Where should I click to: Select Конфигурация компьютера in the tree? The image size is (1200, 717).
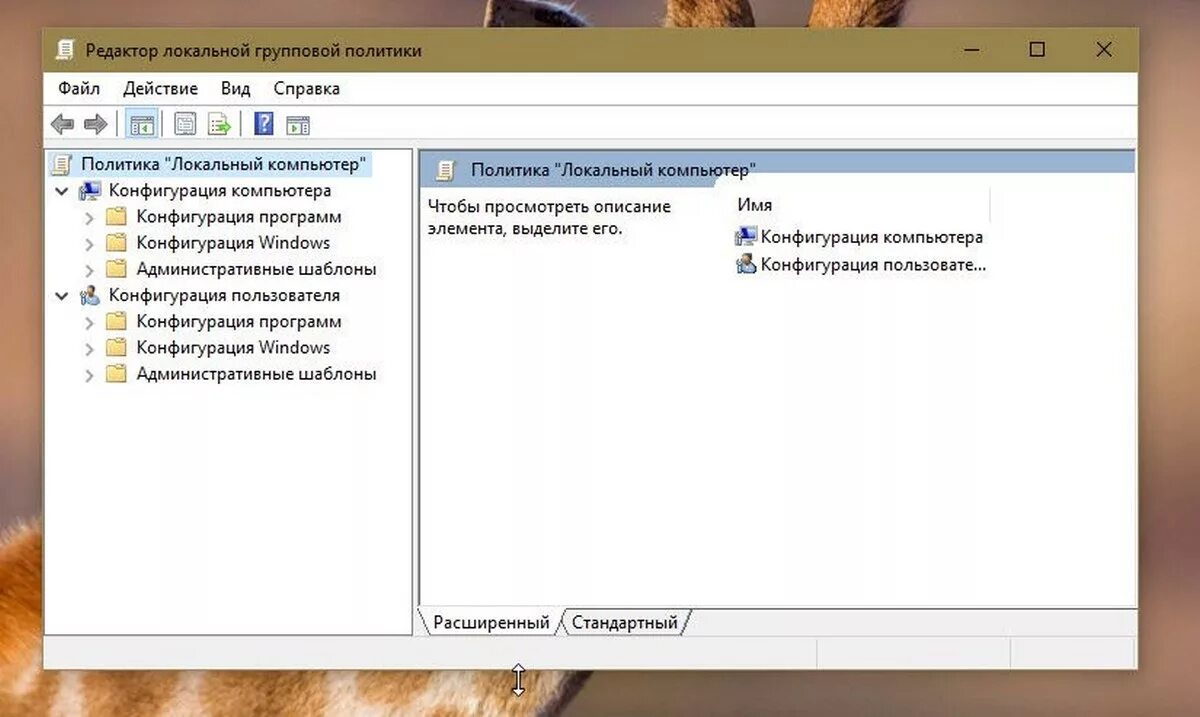click(x=220, y=190)
